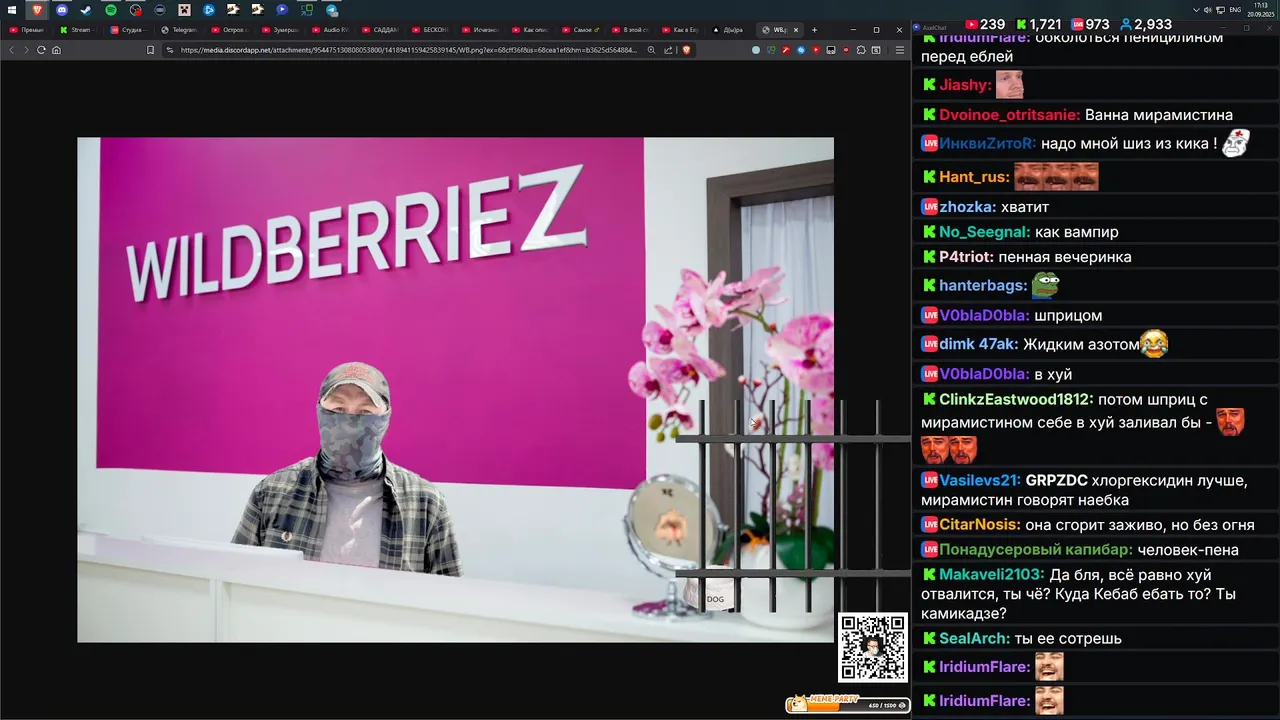Toggle the browser sidebar panel
The width and height of the screenshot is (1280, 720).
[876, 50]
